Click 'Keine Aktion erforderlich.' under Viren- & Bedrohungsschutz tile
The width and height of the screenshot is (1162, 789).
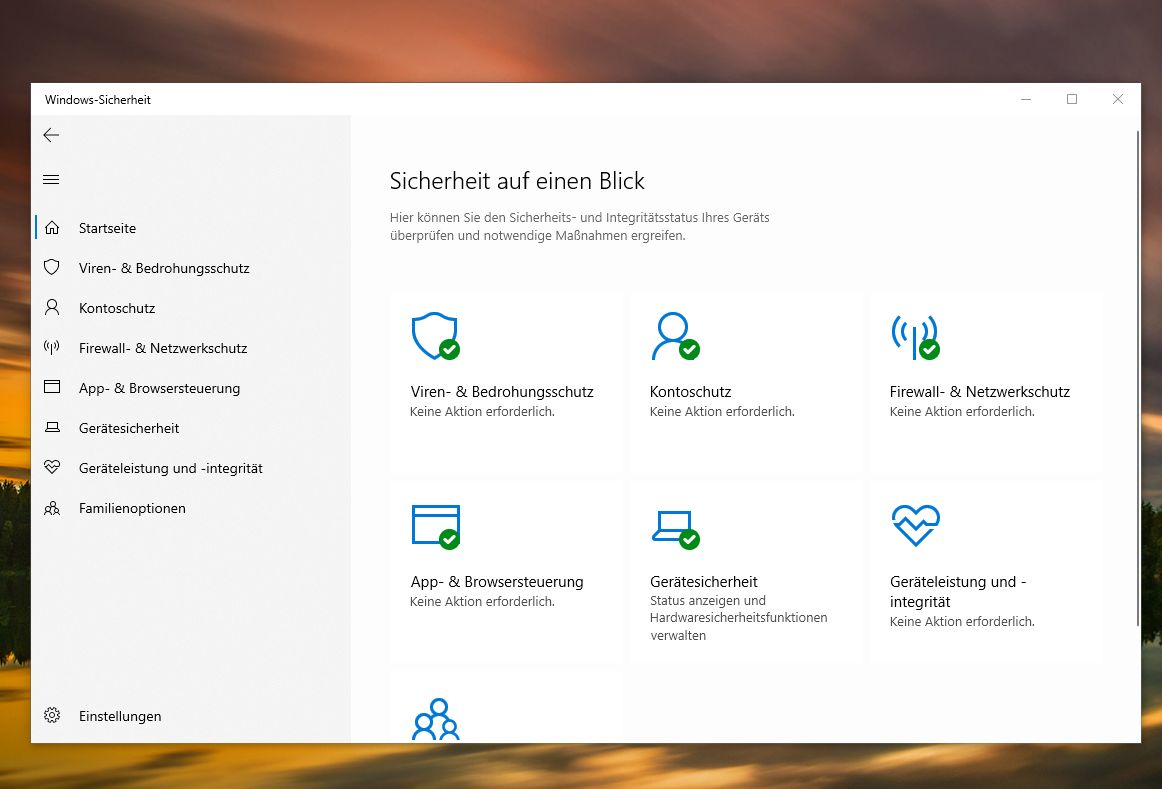482,411
